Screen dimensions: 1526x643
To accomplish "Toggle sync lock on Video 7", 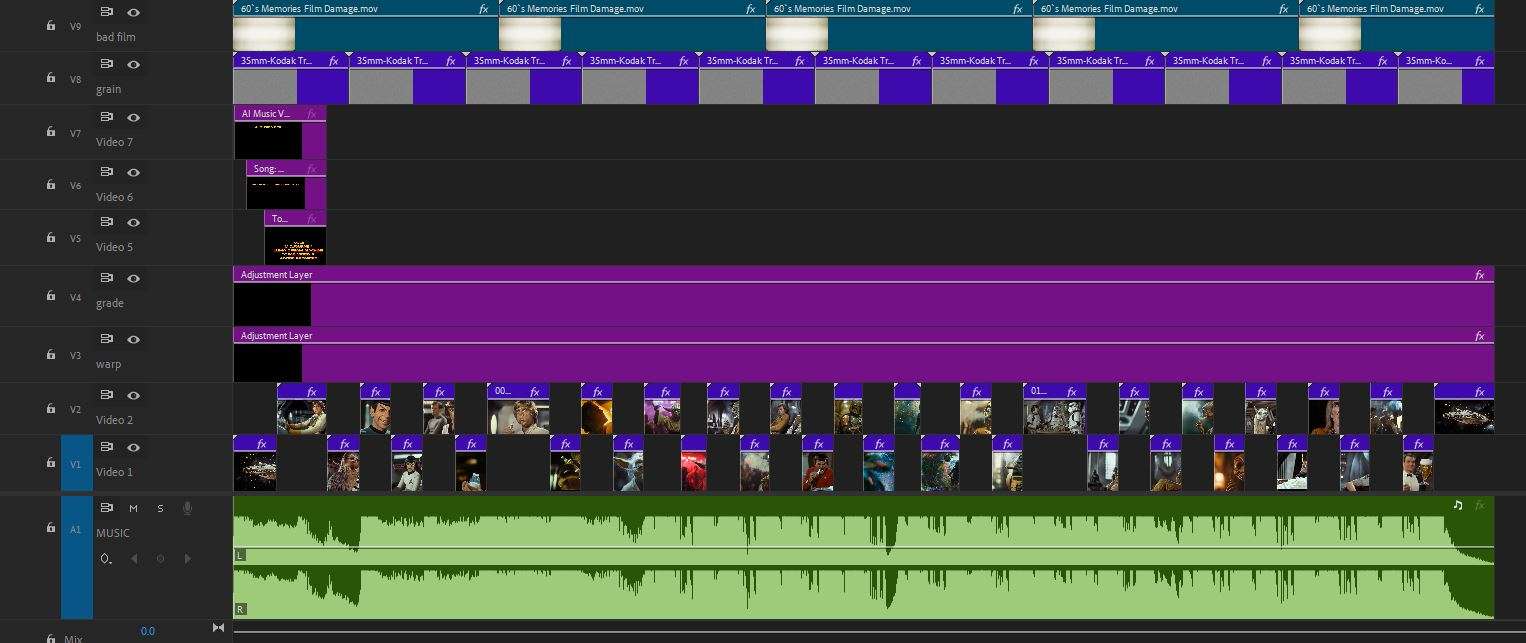I will click(x=107, y=117).
